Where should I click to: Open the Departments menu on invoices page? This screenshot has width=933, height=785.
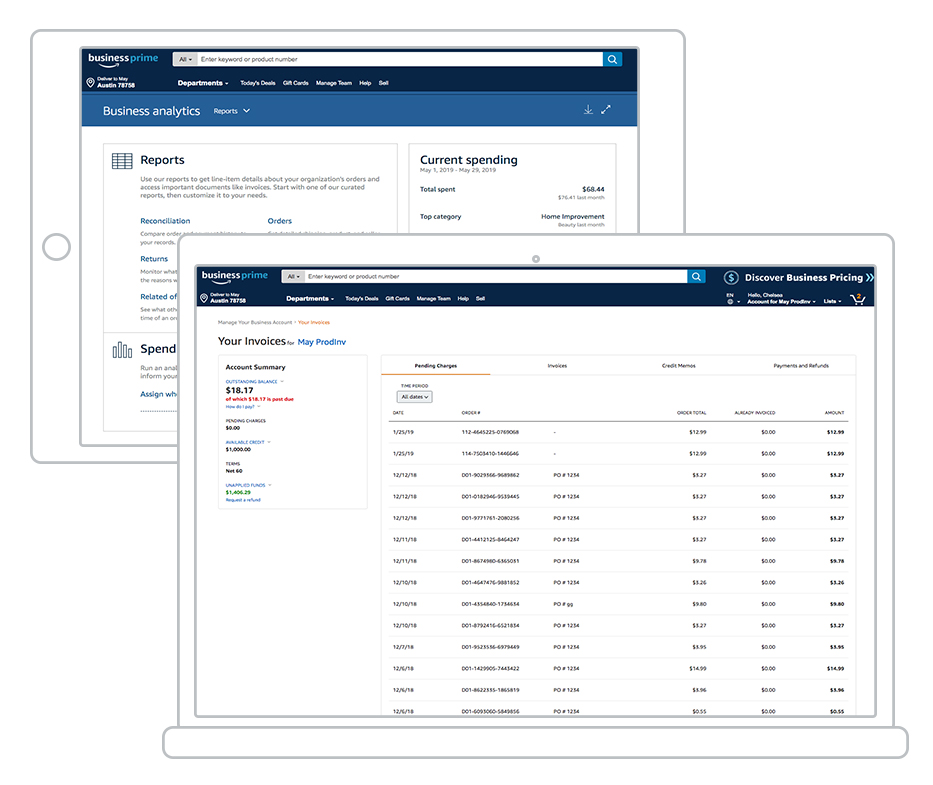point(310,299)
